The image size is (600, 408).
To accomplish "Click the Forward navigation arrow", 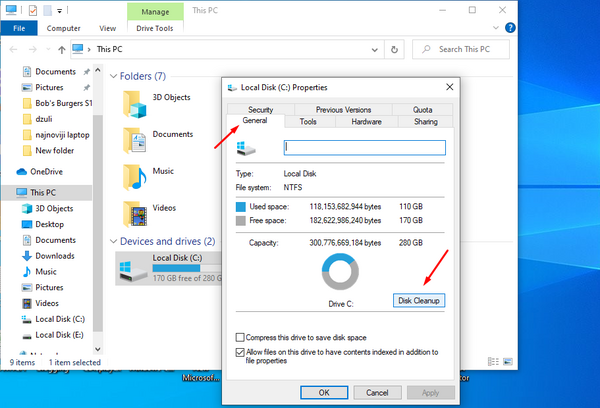I will [33, 49].
